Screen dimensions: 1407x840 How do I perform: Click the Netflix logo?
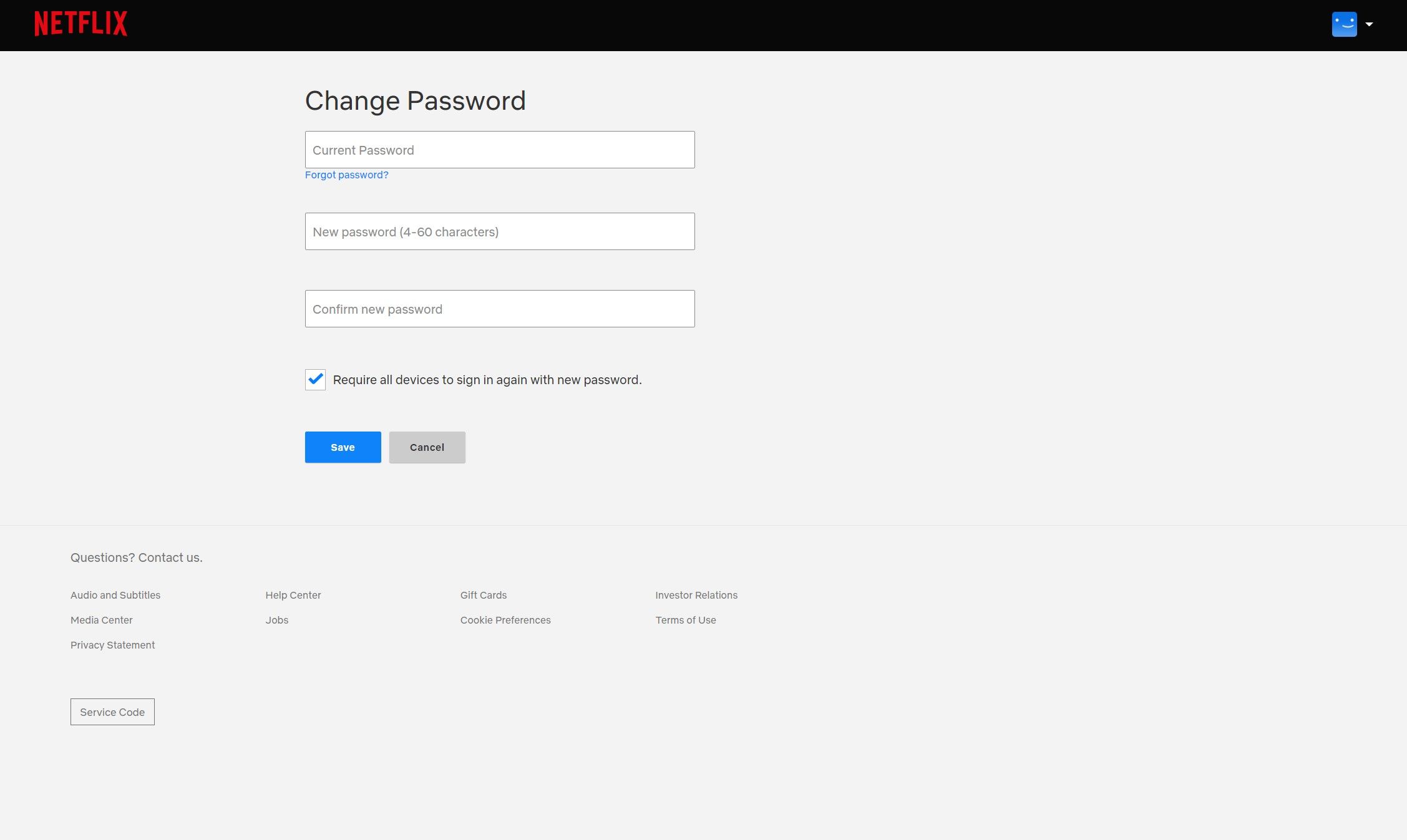click(x=80, y=24)
